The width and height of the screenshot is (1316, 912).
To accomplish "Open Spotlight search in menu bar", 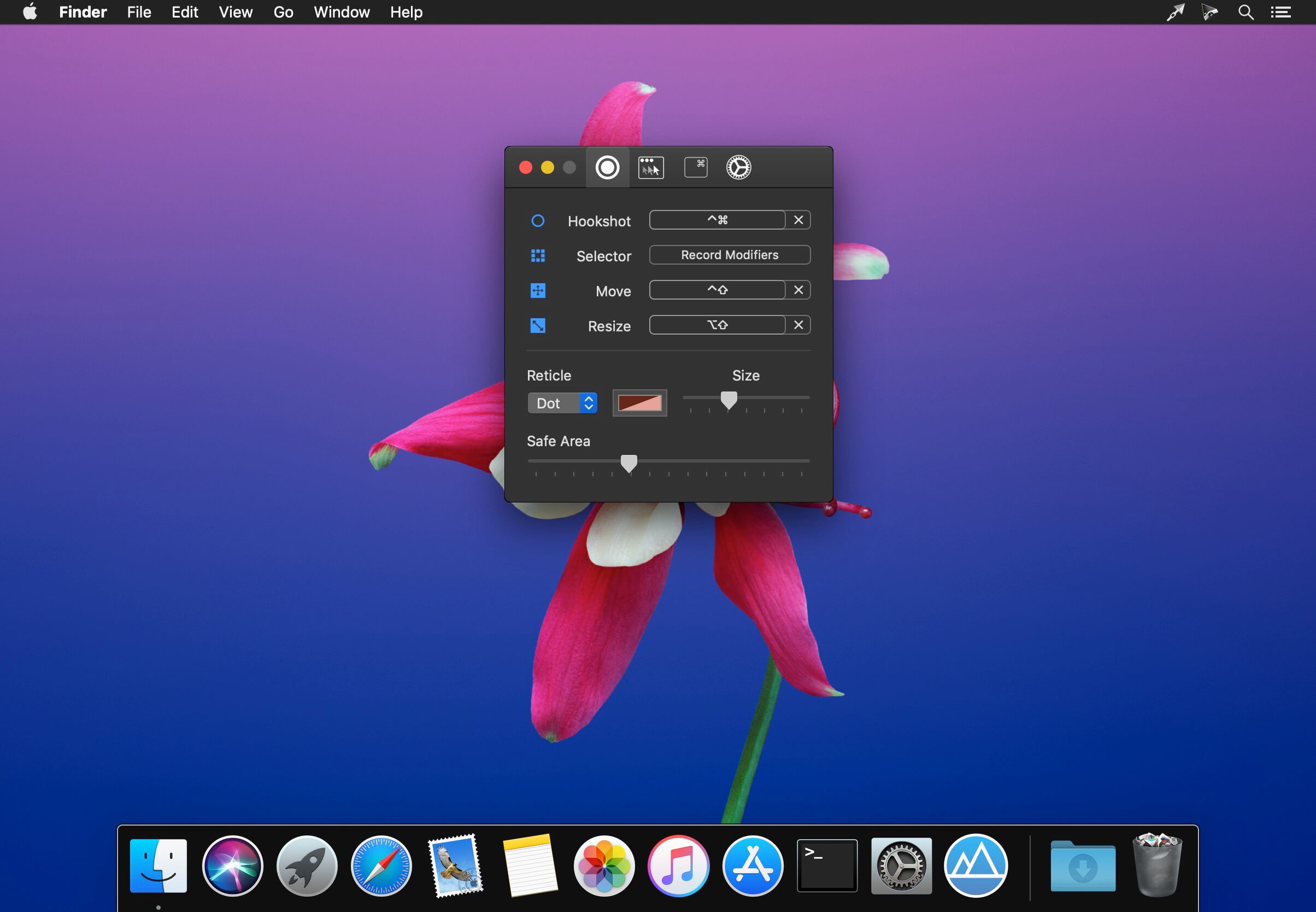I will pos(1245,12).
